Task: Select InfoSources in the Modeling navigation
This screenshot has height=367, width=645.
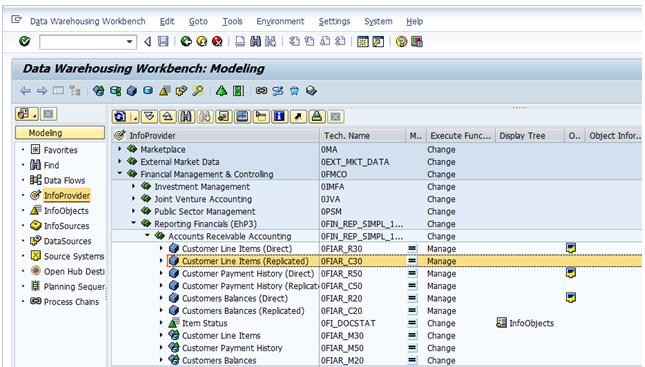Action: pyautogui.click(x=66, y=226)
